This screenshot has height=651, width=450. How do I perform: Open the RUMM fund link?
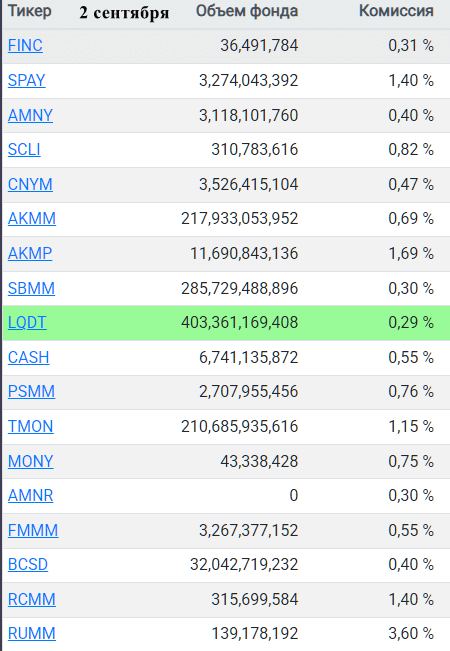[x=32, y=634]
